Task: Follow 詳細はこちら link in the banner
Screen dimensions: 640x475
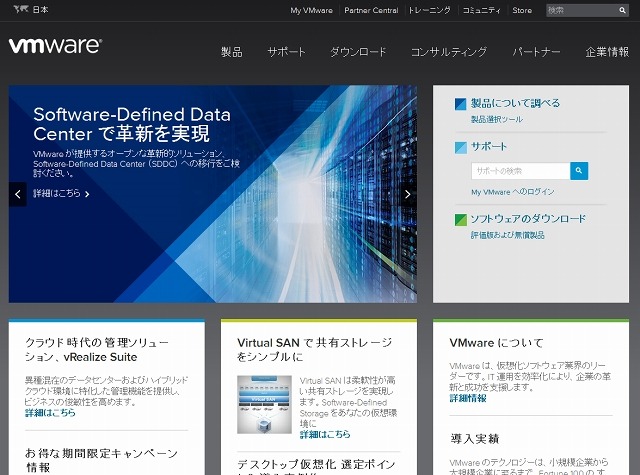Action: [x=57, y=193]
